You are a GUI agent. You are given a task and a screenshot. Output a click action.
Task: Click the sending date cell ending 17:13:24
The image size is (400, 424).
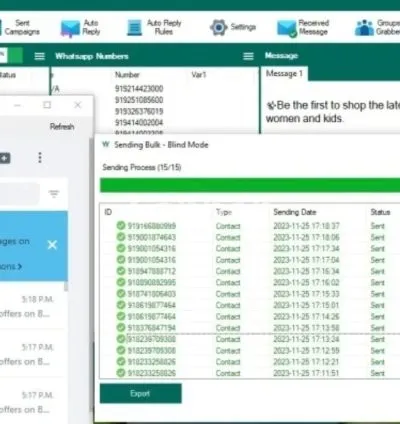click(x=306, y=339)
